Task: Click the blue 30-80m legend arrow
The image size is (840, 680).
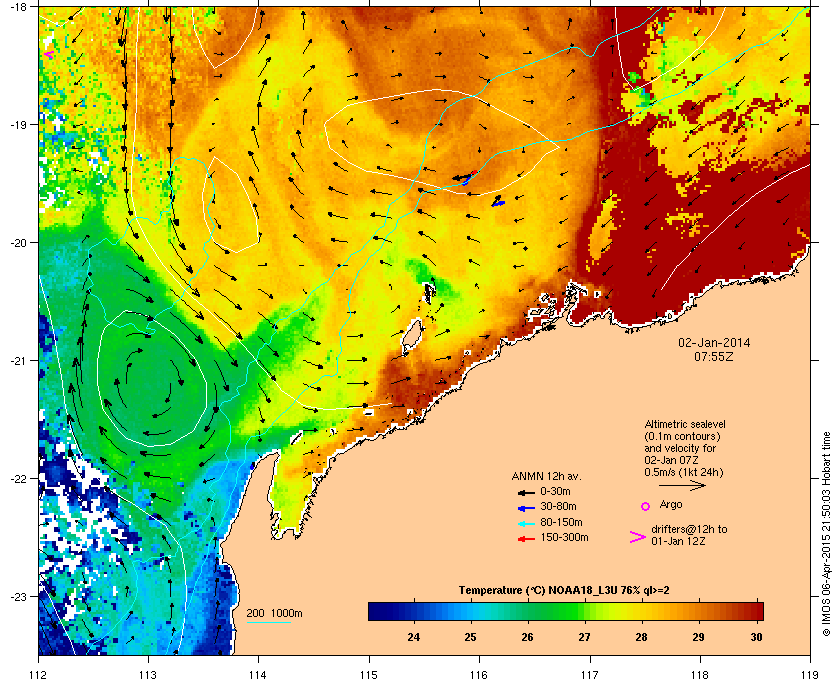Action: [526, 507]
